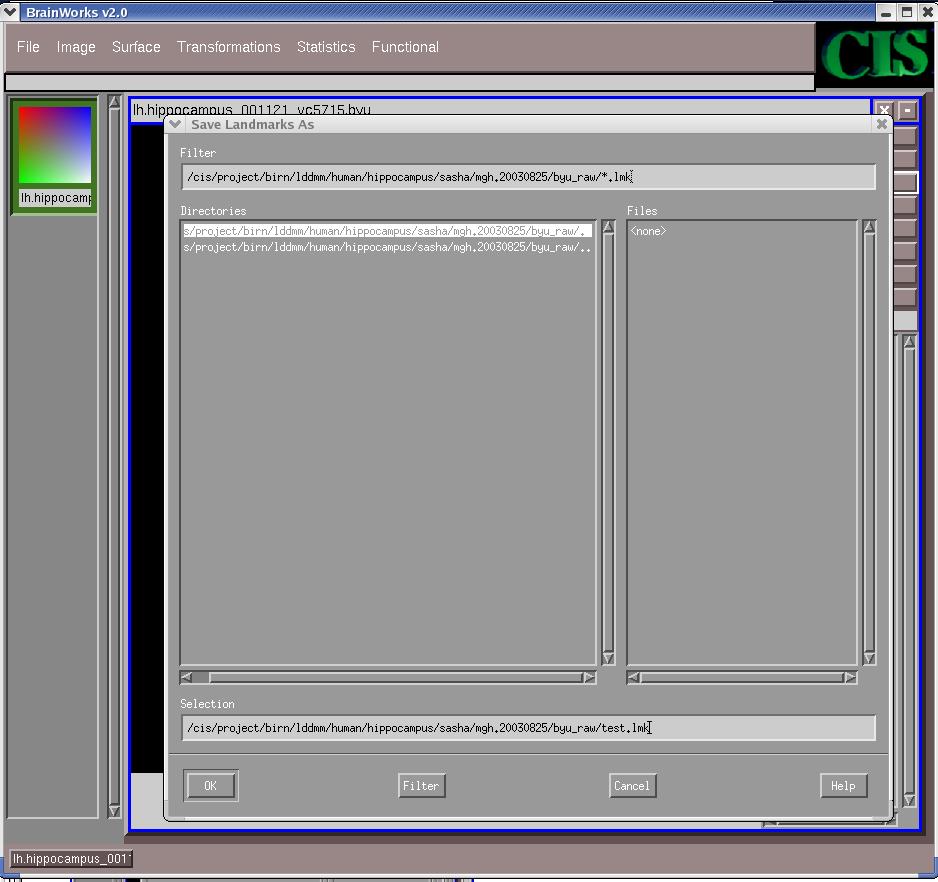Click down arrow of thumbnail panel scrollbar
Viewport: 938px width, 882px height.
[114, 811]
